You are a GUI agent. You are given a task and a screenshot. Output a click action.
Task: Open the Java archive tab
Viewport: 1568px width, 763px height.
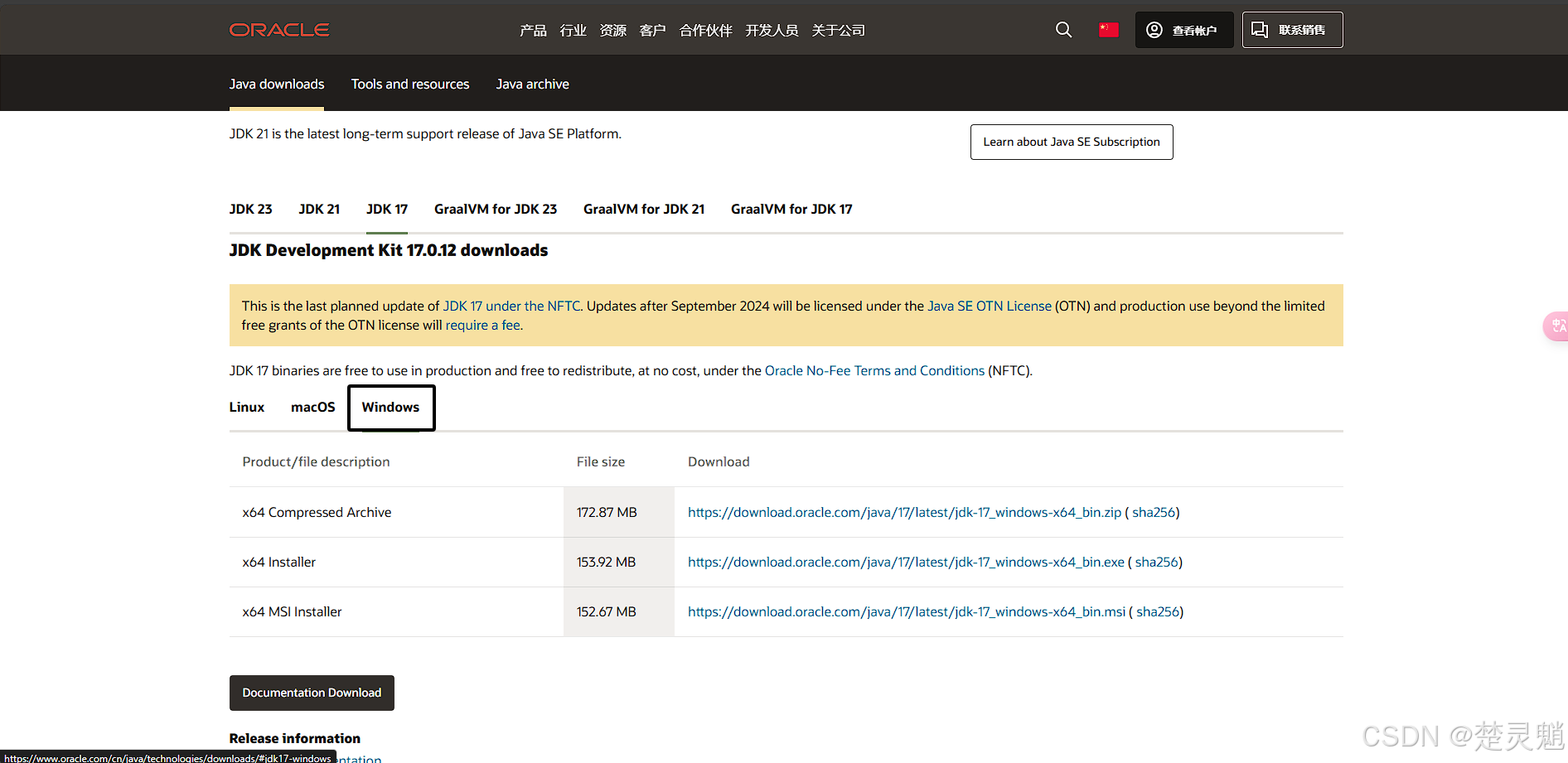coord(533,85)
